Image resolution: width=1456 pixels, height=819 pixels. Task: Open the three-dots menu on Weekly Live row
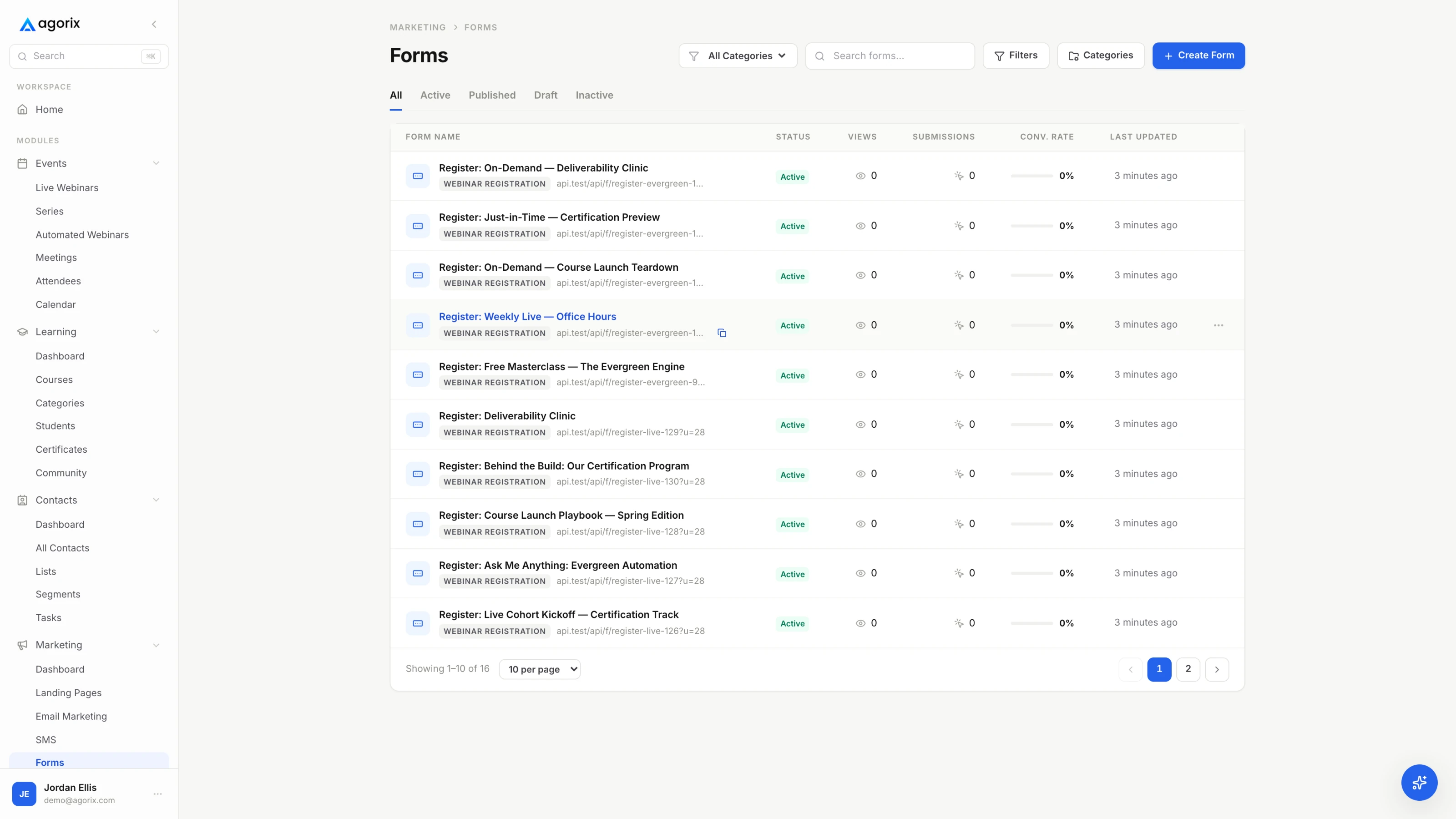point(1218,325)
